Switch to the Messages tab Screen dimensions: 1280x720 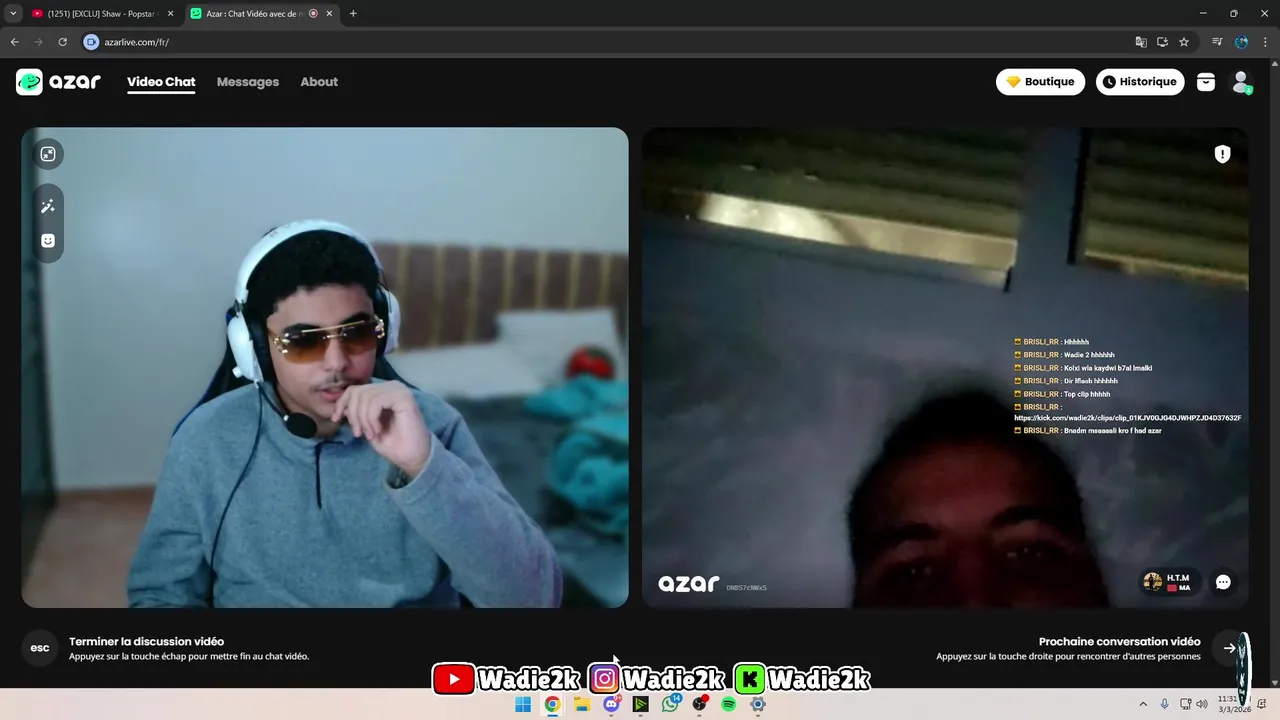coord(248,82)
